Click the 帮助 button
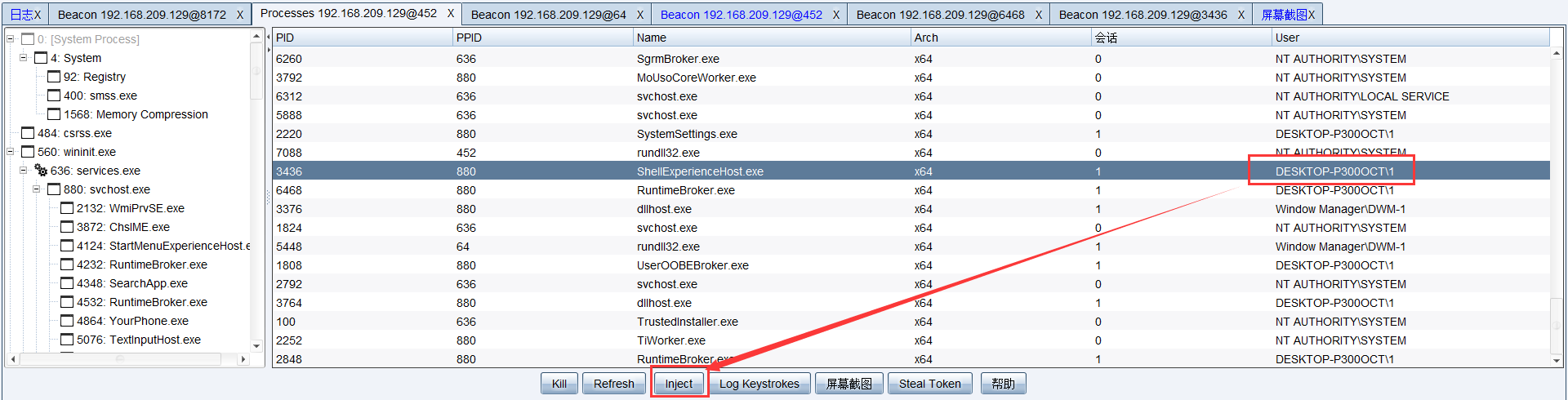 click(1003, 384)
